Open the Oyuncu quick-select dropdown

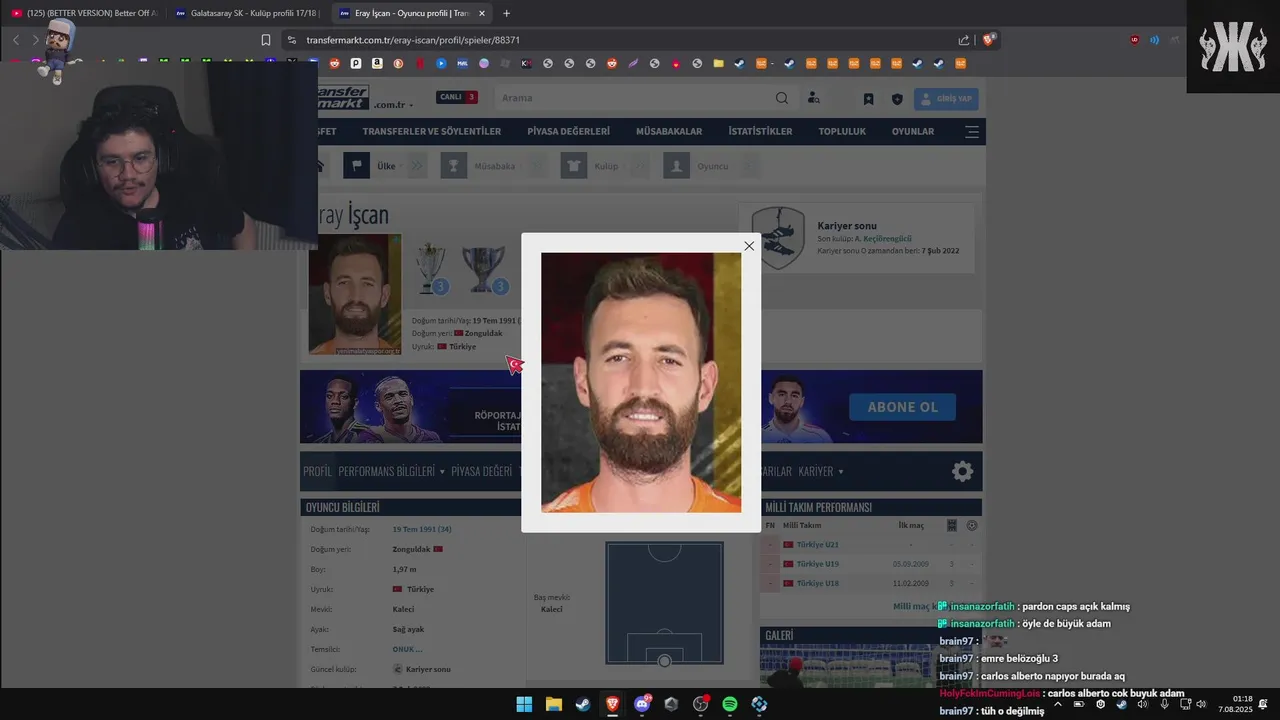tap(712, 166)
